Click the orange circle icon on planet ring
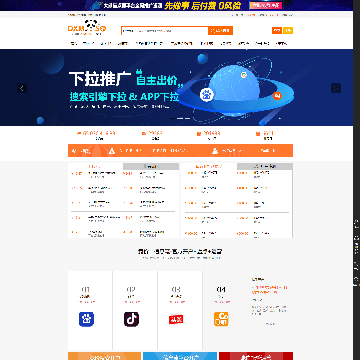Image resolution: width=360 pixels, height=360 pixels. (277, 96)
